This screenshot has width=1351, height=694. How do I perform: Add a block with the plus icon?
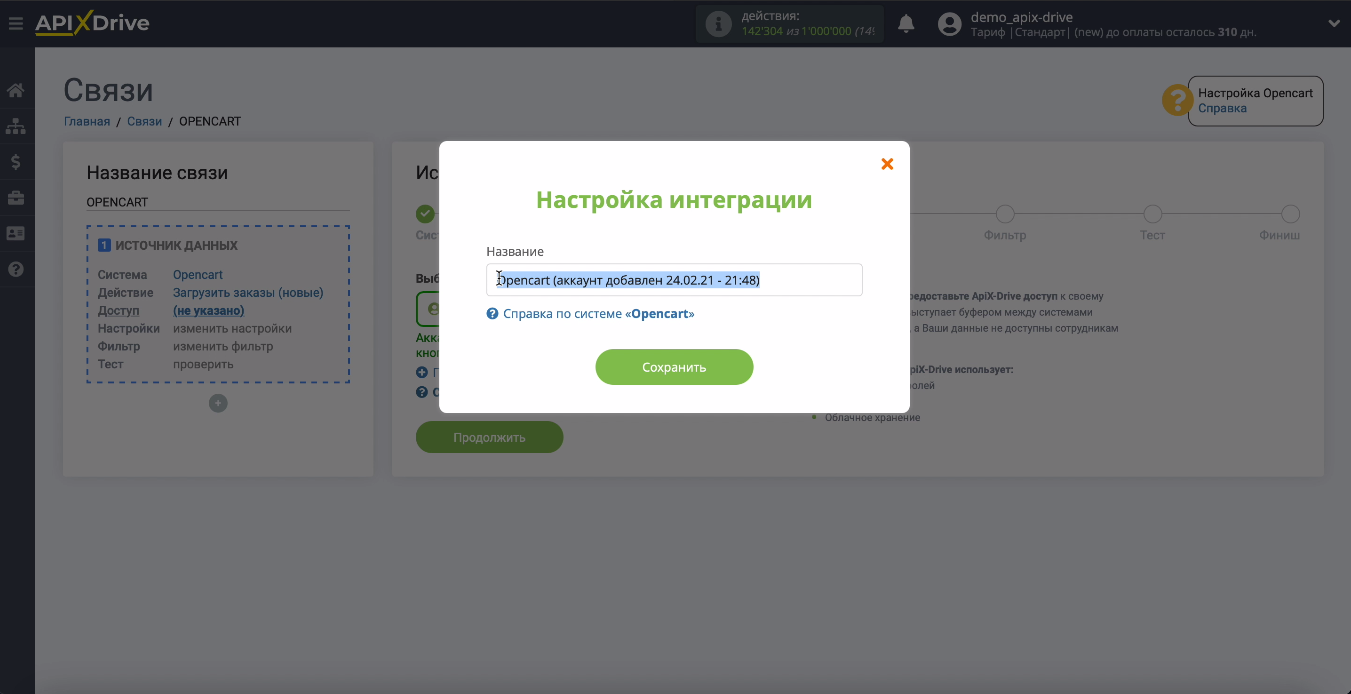[x=218, y=404]
